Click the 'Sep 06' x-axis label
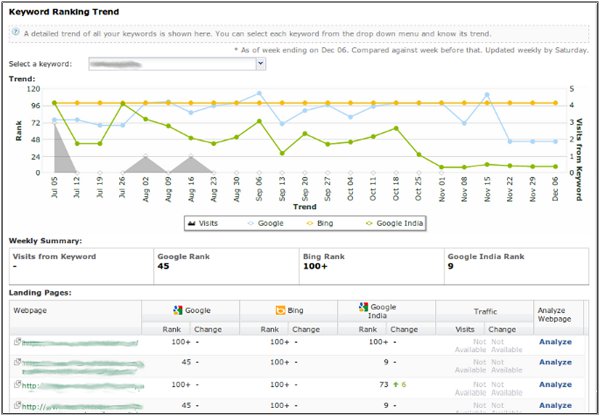Viewport: 600px width, 416px height. click(259, 189)
